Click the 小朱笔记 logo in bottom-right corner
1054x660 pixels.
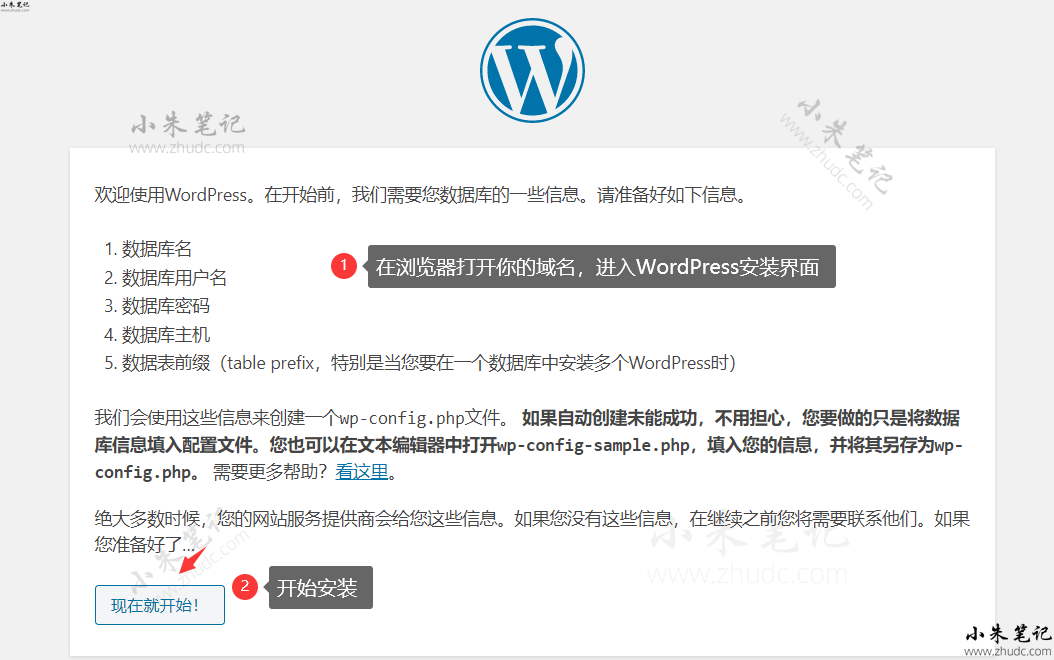1006,639
